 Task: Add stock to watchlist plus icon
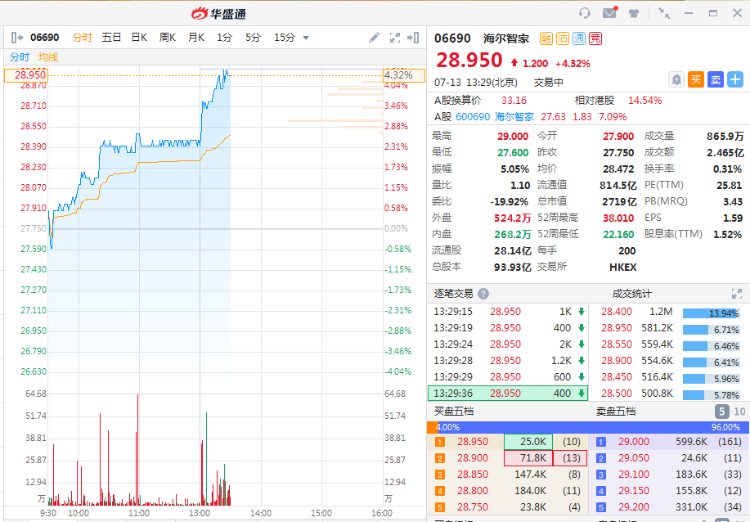(x=735, y=79)
